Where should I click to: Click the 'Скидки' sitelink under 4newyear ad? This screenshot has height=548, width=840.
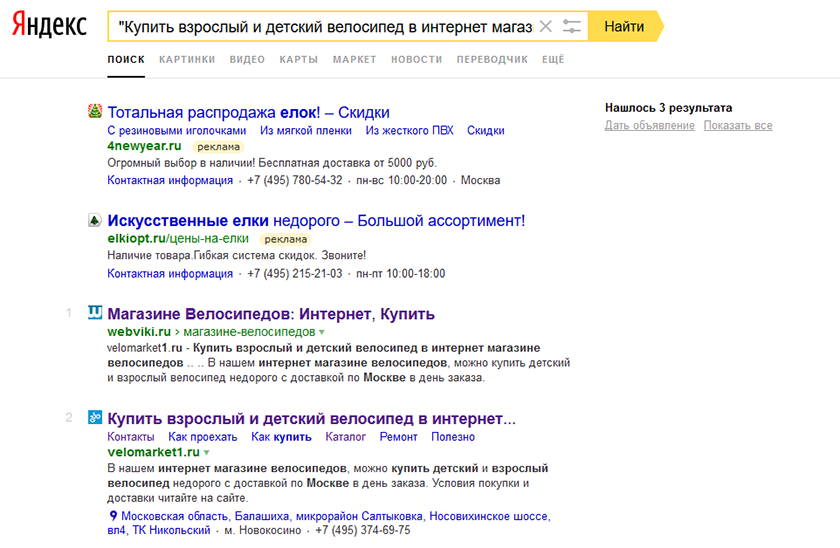pos(485,131)
